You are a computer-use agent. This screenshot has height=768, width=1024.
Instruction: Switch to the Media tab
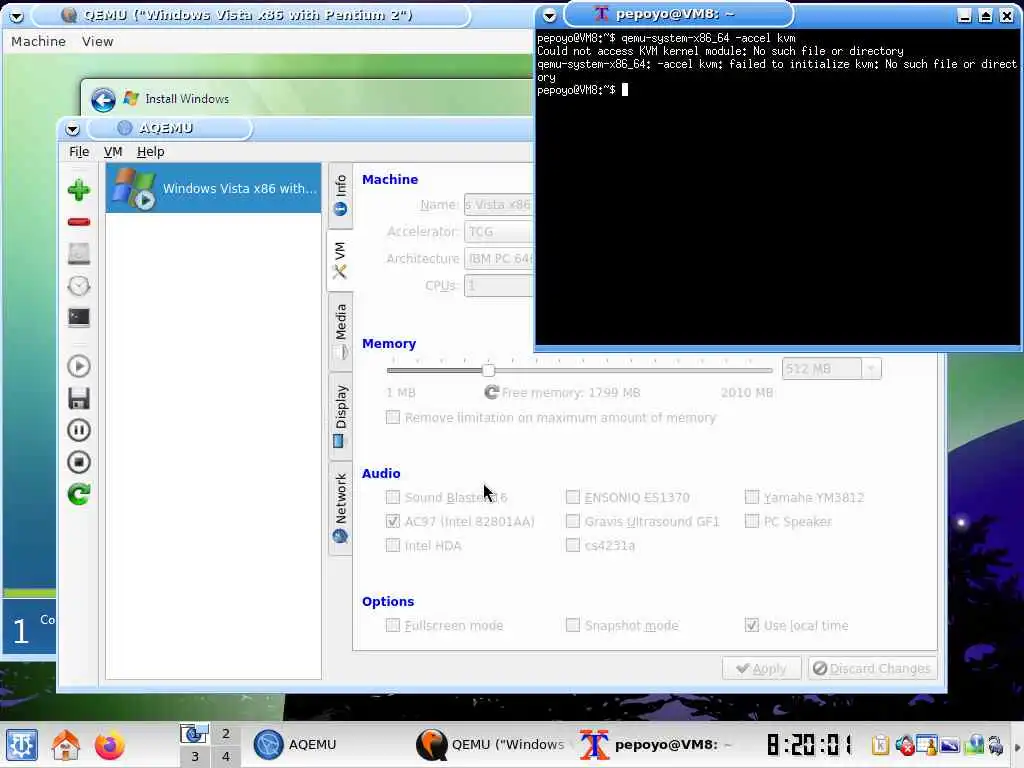coord(340,332)
